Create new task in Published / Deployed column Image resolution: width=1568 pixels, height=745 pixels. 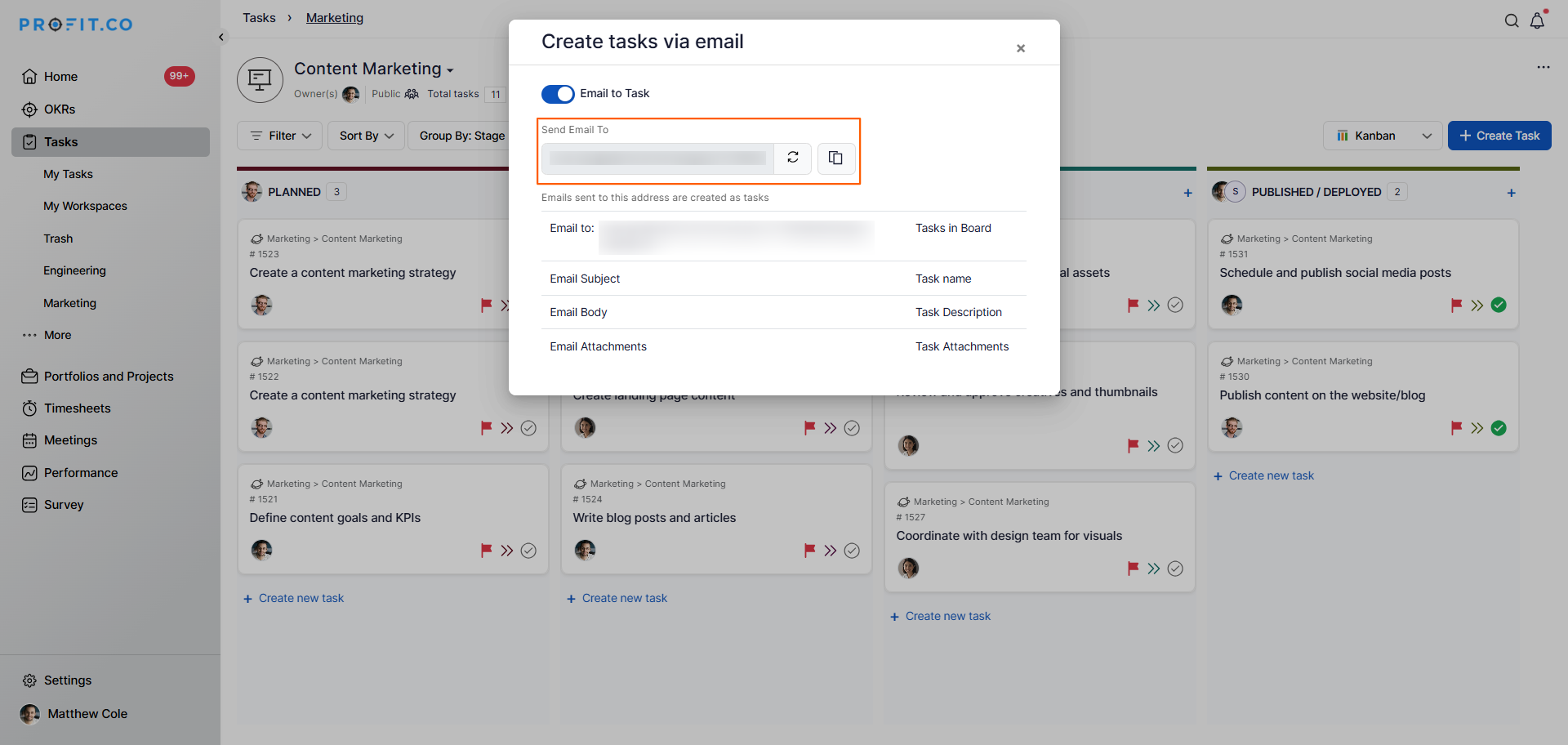[1264, 476]
